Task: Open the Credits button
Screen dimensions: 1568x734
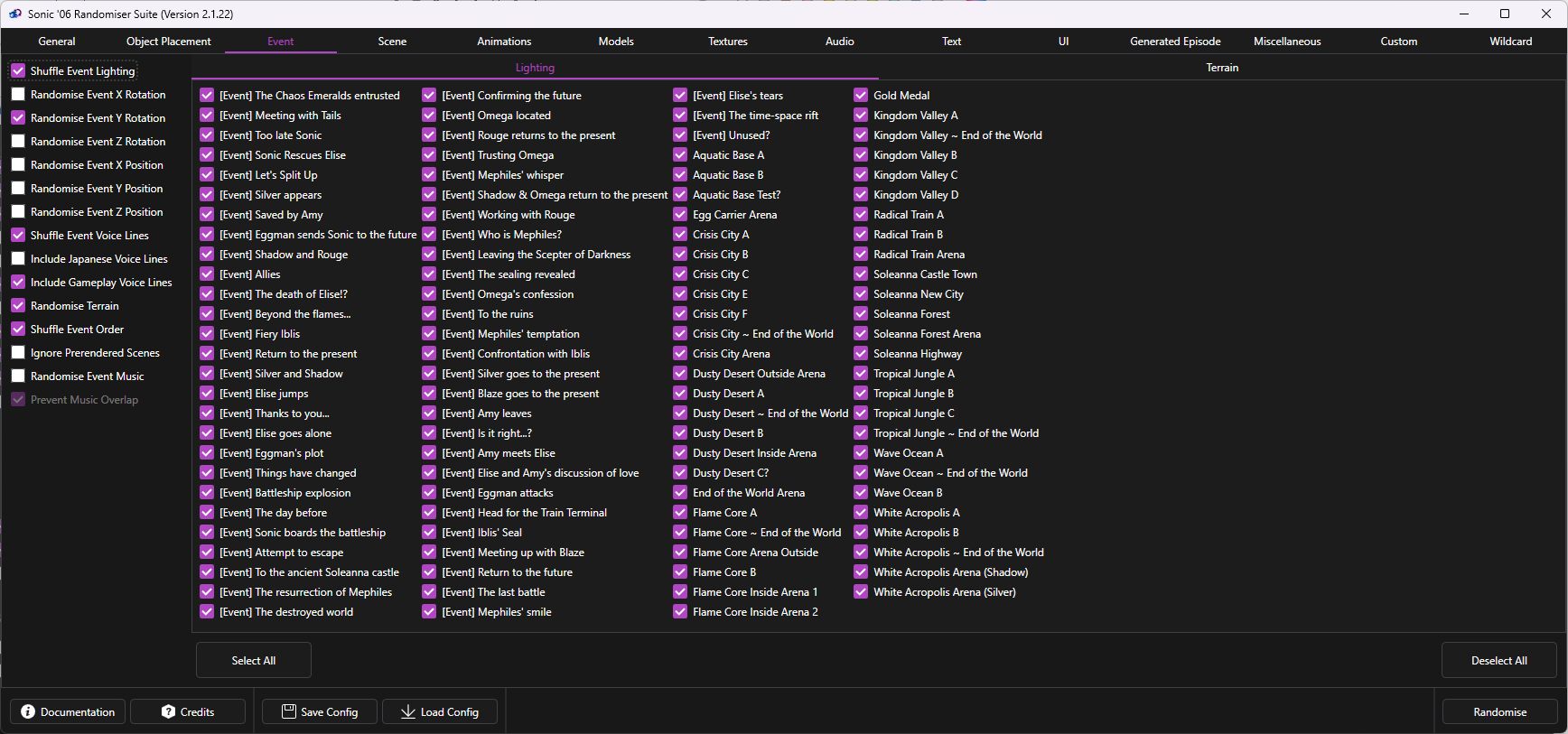Action: tap(188, 711)
